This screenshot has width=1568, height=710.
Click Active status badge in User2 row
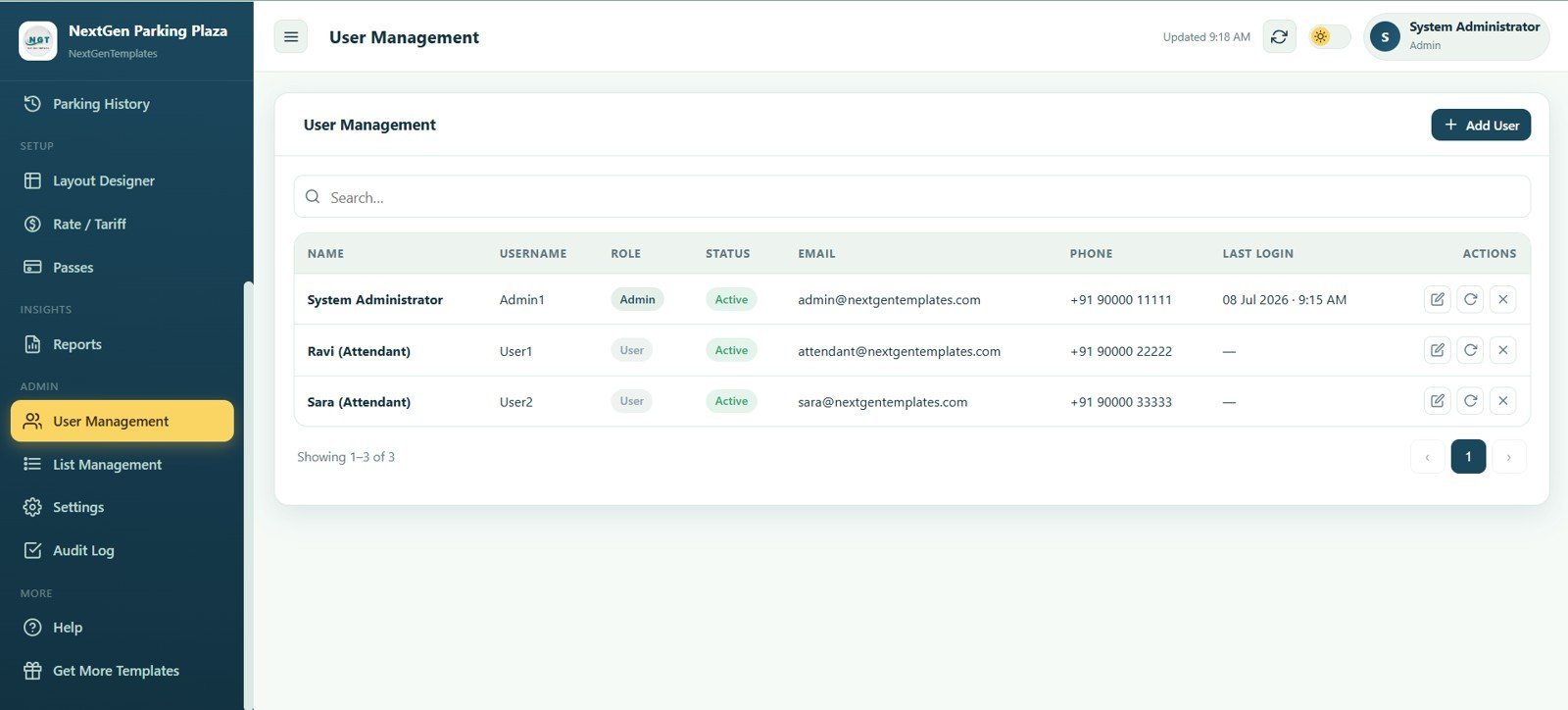[731, 401]
